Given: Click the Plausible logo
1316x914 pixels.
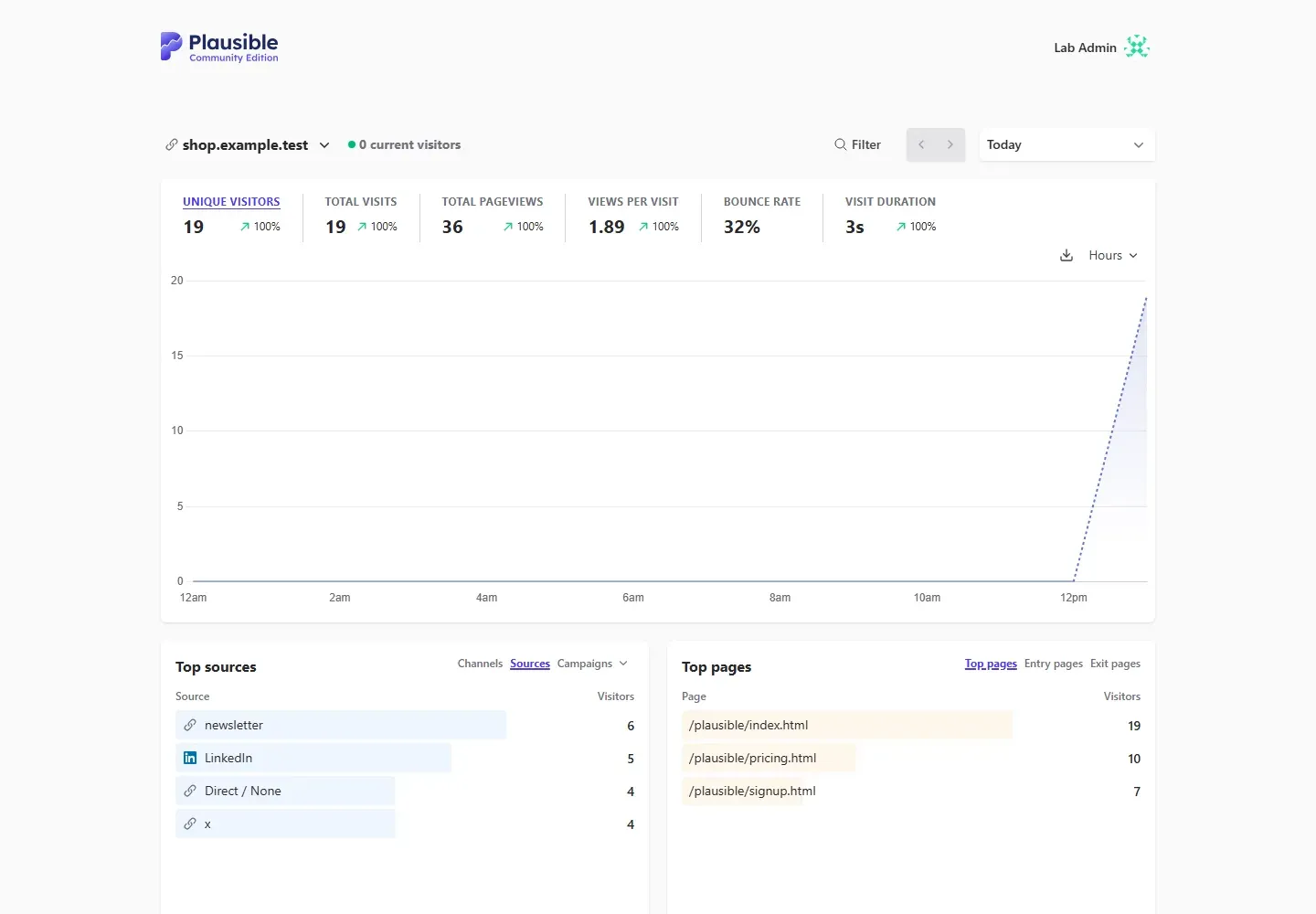Looking at the screenshot, I should [x=219, y=47].
